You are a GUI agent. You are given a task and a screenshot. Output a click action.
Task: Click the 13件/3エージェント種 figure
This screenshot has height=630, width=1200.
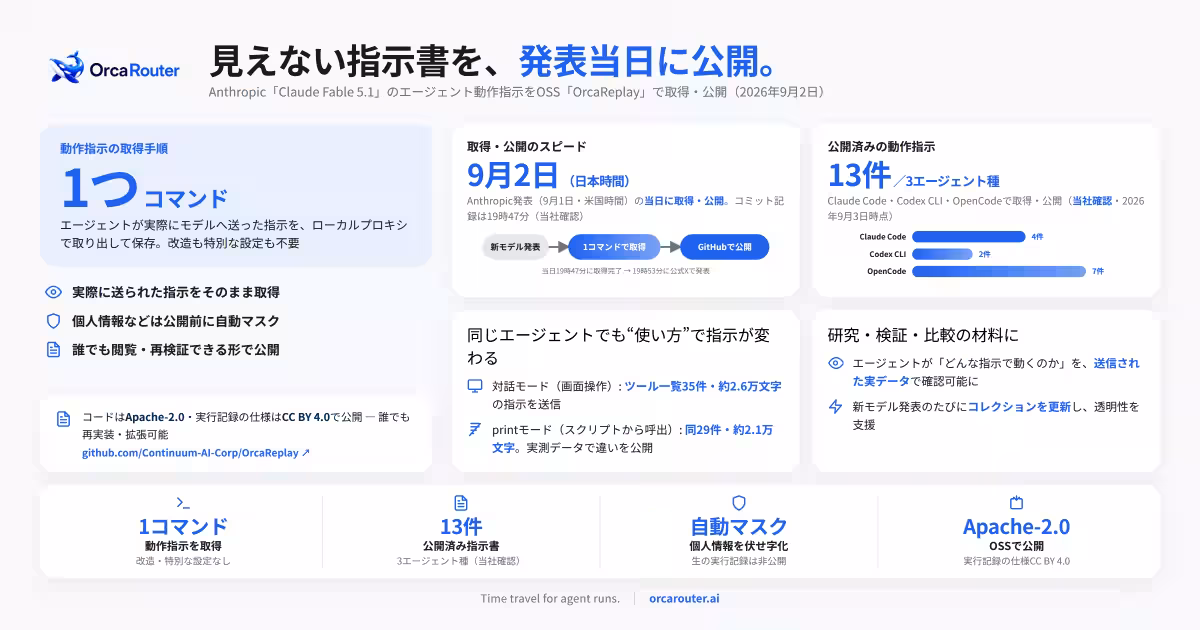click(913, 176)
